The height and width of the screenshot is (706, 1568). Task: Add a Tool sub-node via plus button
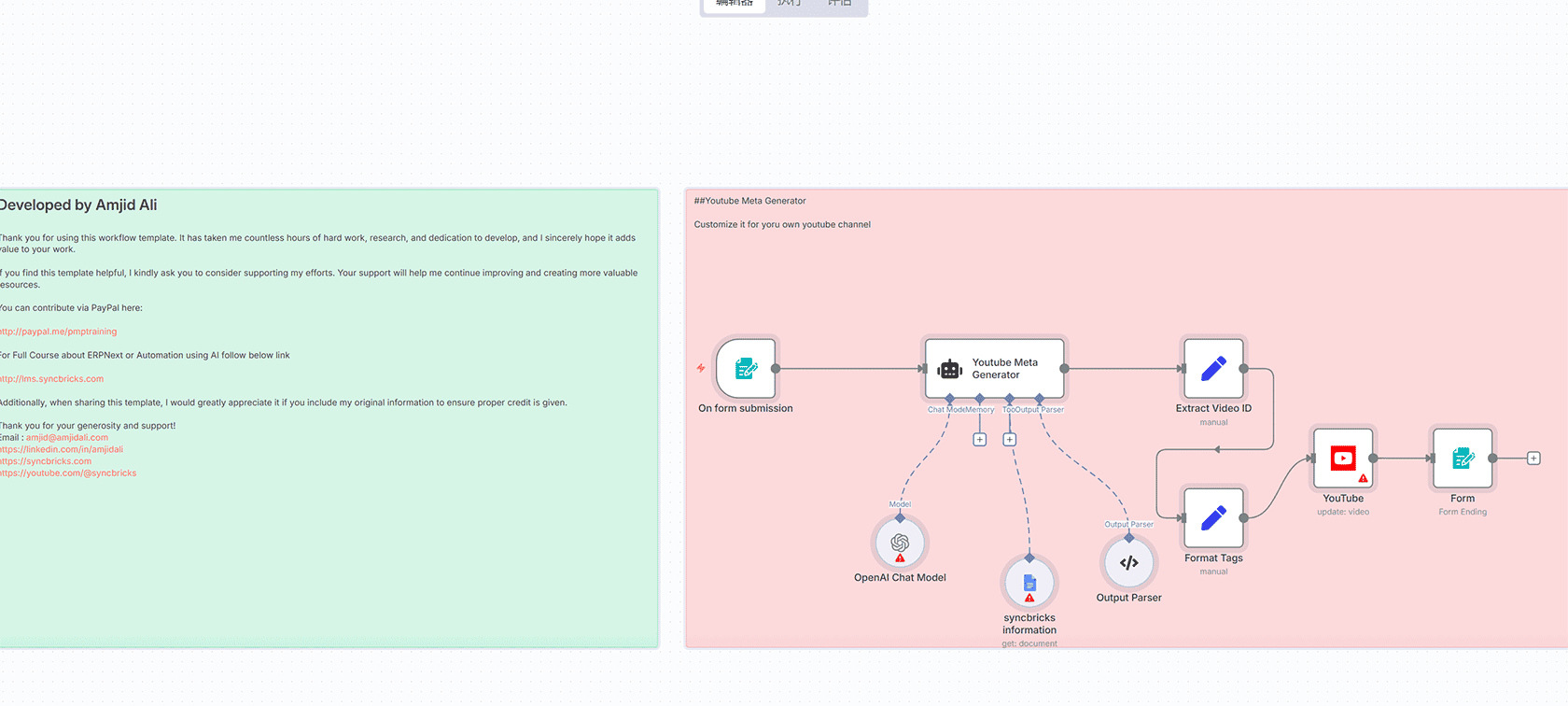pos(1009,440)
